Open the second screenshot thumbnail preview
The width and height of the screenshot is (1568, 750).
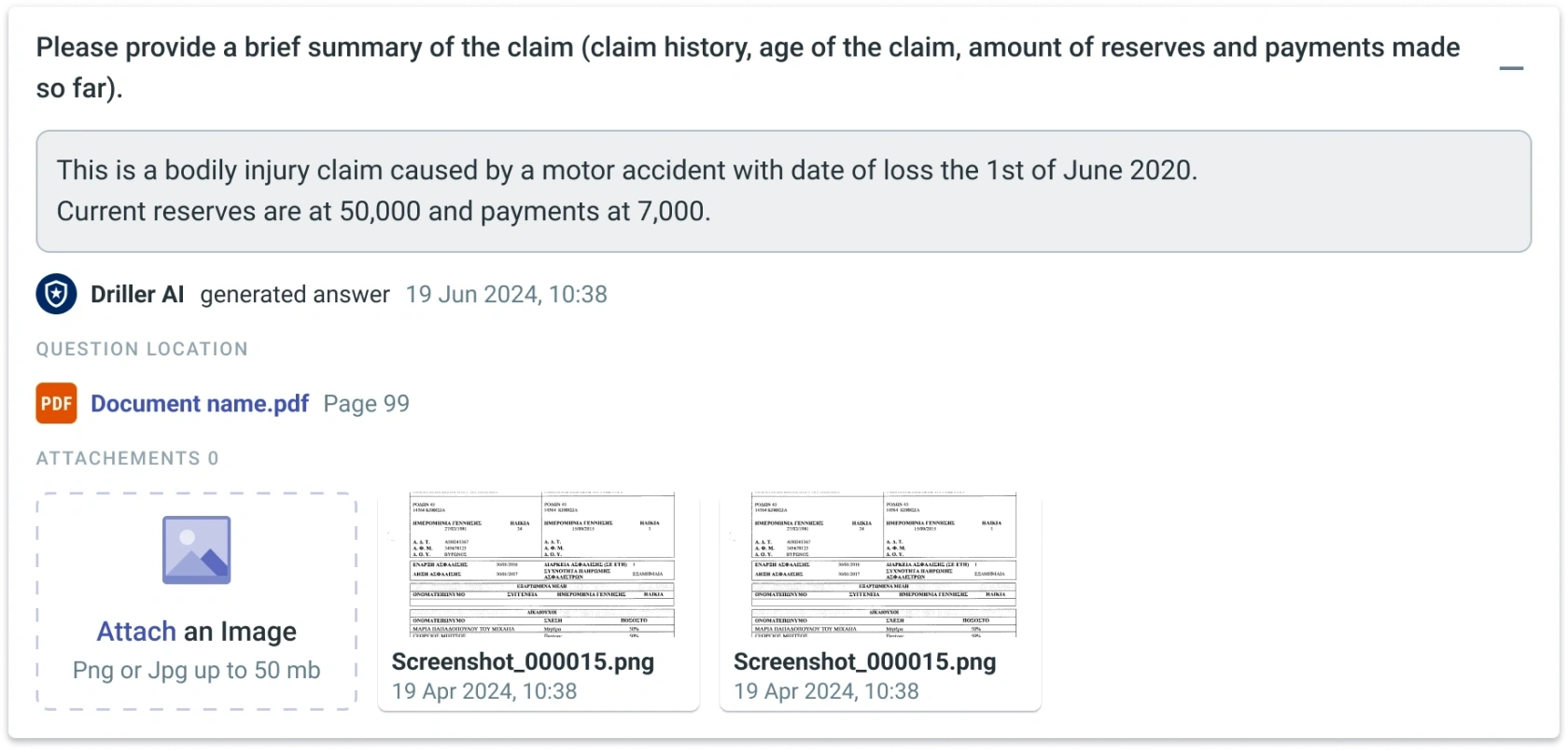(880, 565)
